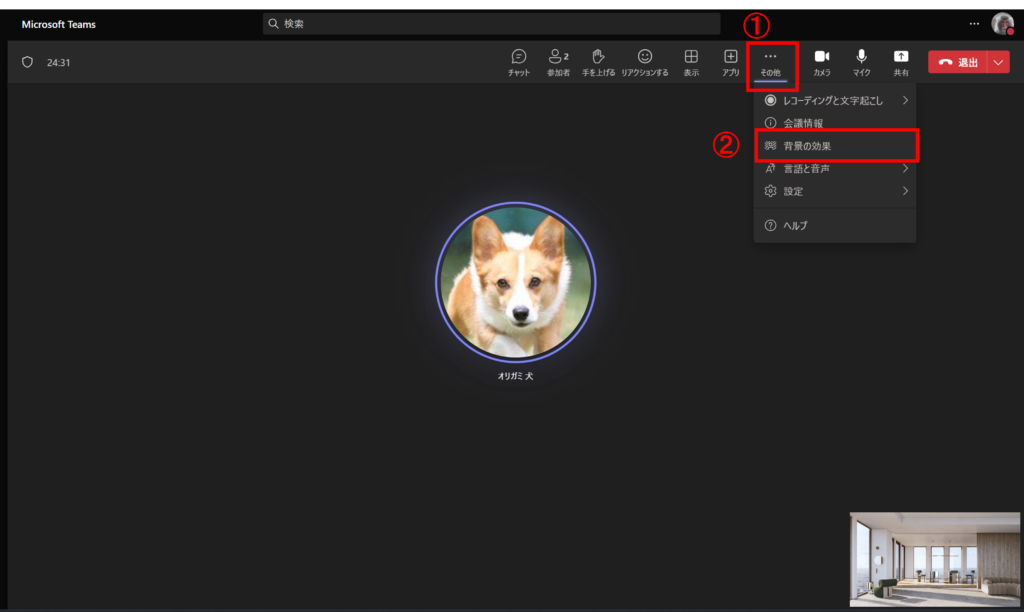Viewport: 1024px width, 612px height.
Task: Share your screen (共有)
Action: tap(901, 62)
